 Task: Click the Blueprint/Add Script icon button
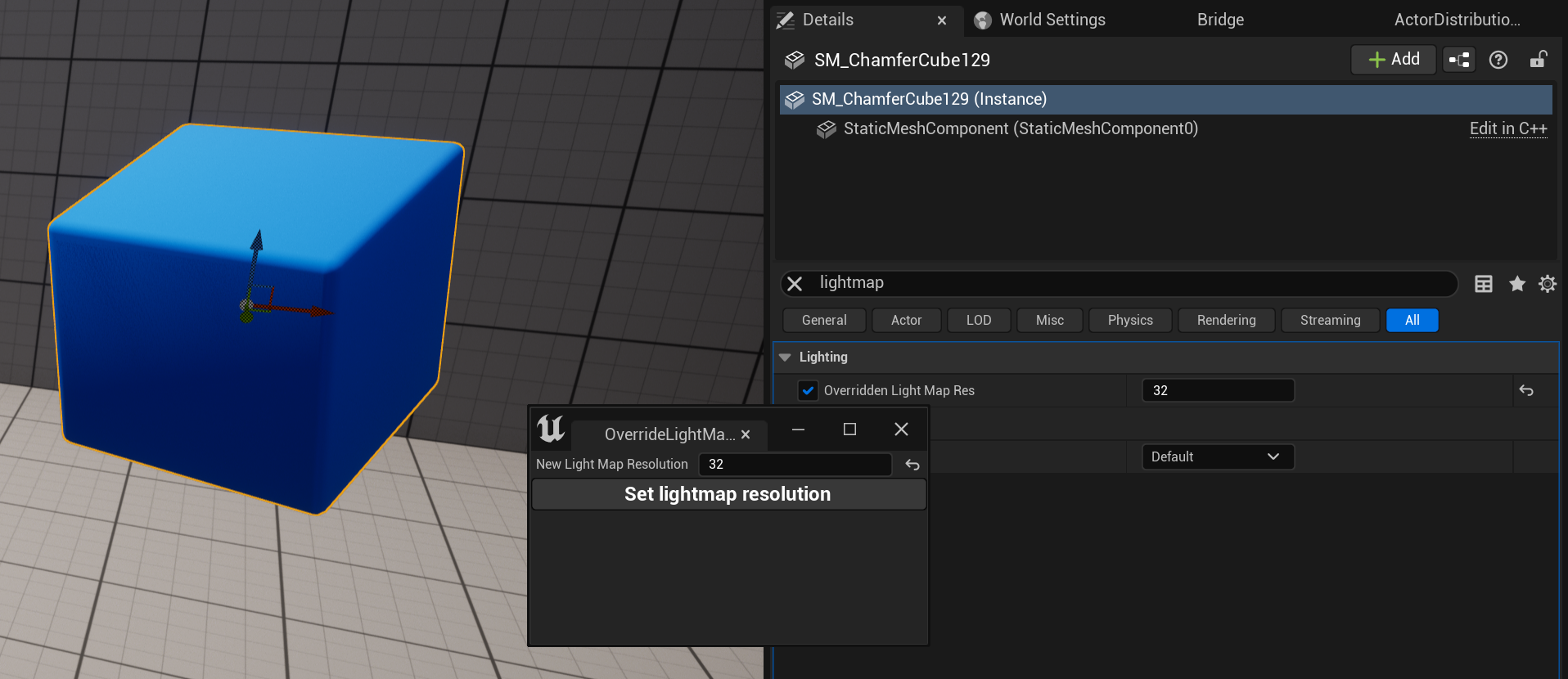coord(1459,60)
